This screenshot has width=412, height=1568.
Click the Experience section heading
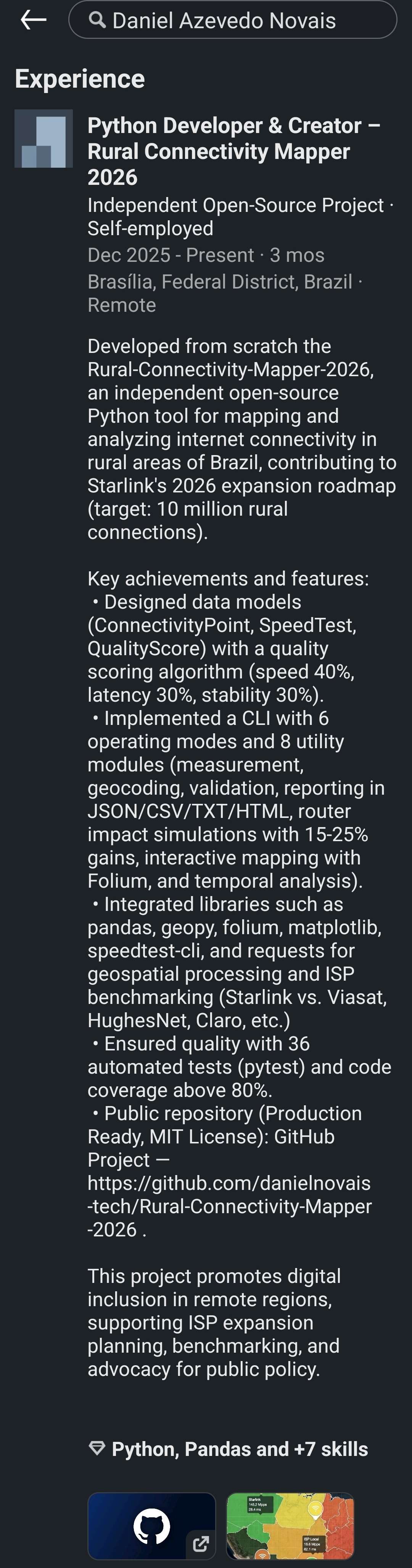[x=80, y=79]
